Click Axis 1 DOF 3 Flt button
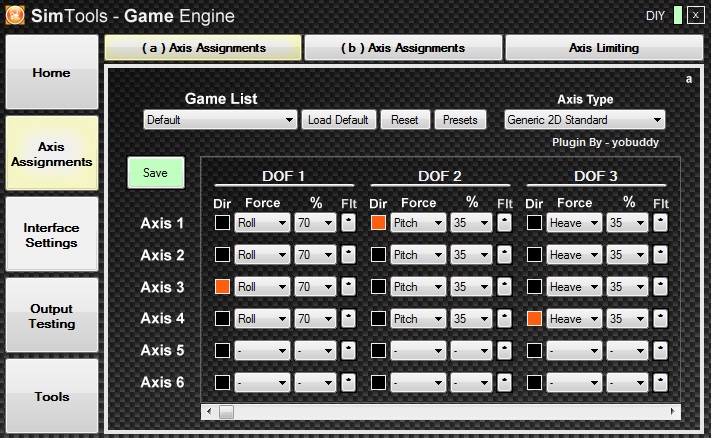This screenshot has height=448, width=717. coord(660,223)
